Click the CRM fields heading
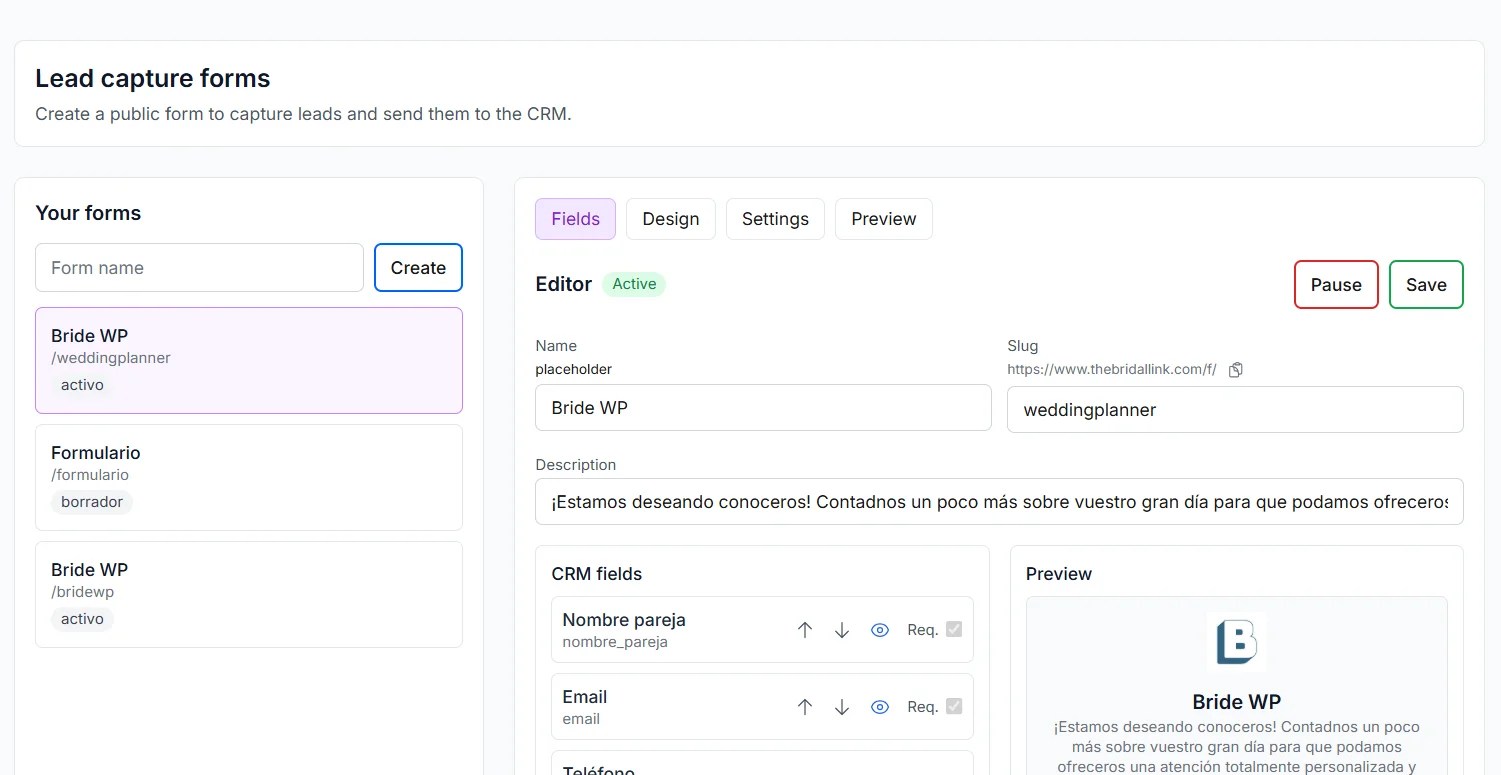Screen dimensions: 1501x775 (x=597, y=574)
